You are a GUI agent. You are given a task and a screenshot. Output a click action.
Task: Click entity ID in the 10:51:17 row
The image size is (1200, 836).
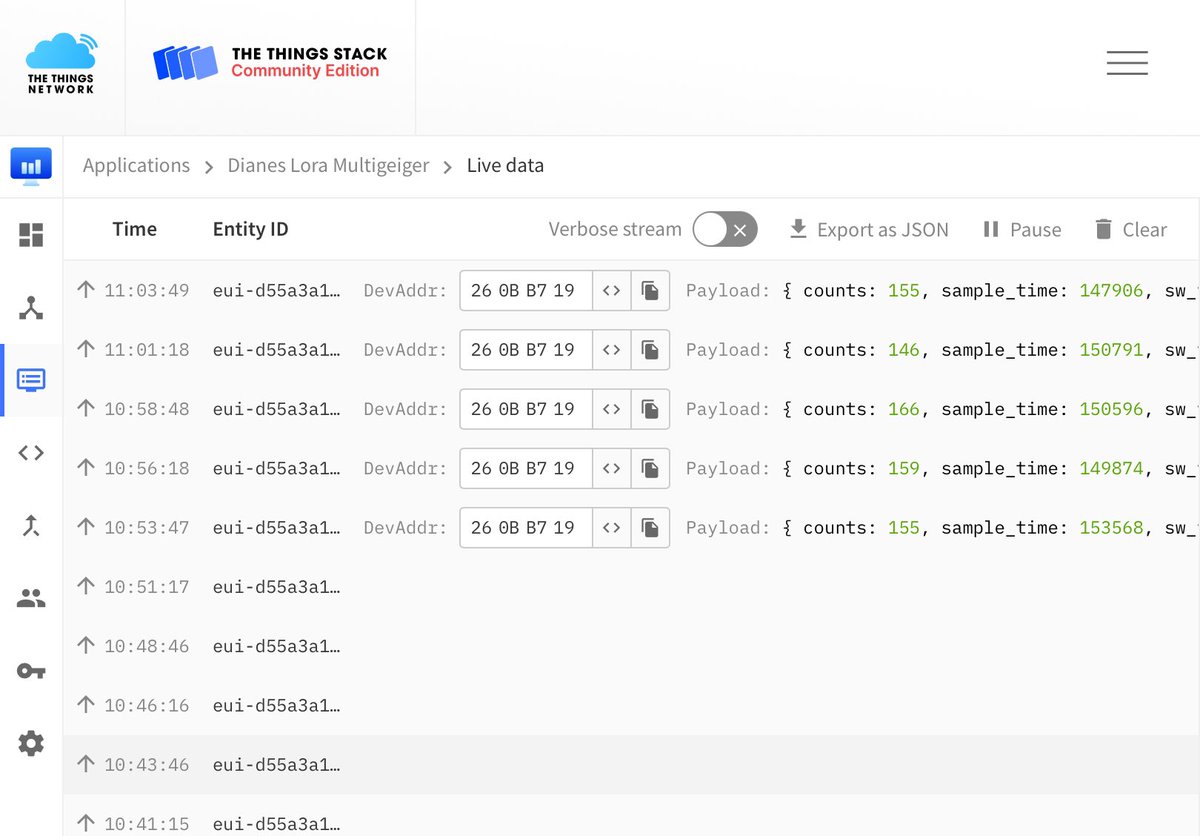tap(276, 587)
